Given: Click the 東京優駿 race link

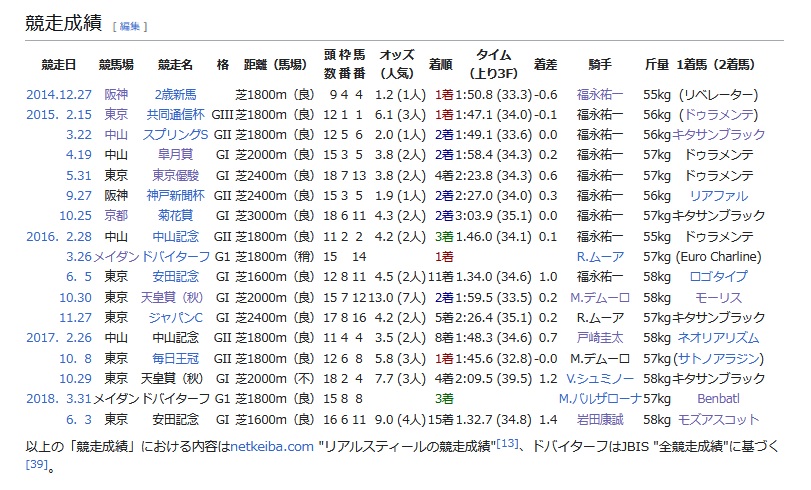Looking at the screenshot, I should [175, 175].
